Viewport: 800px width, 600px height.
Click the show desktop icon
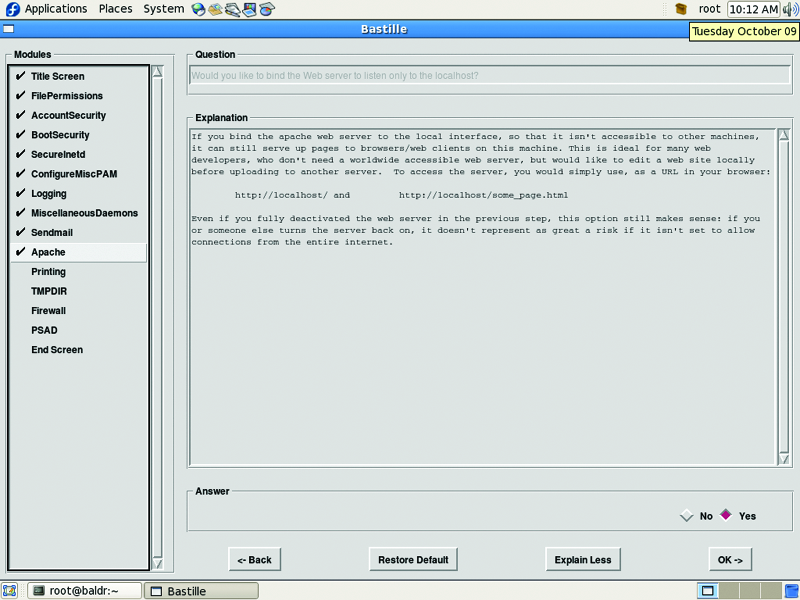point(10,591)
